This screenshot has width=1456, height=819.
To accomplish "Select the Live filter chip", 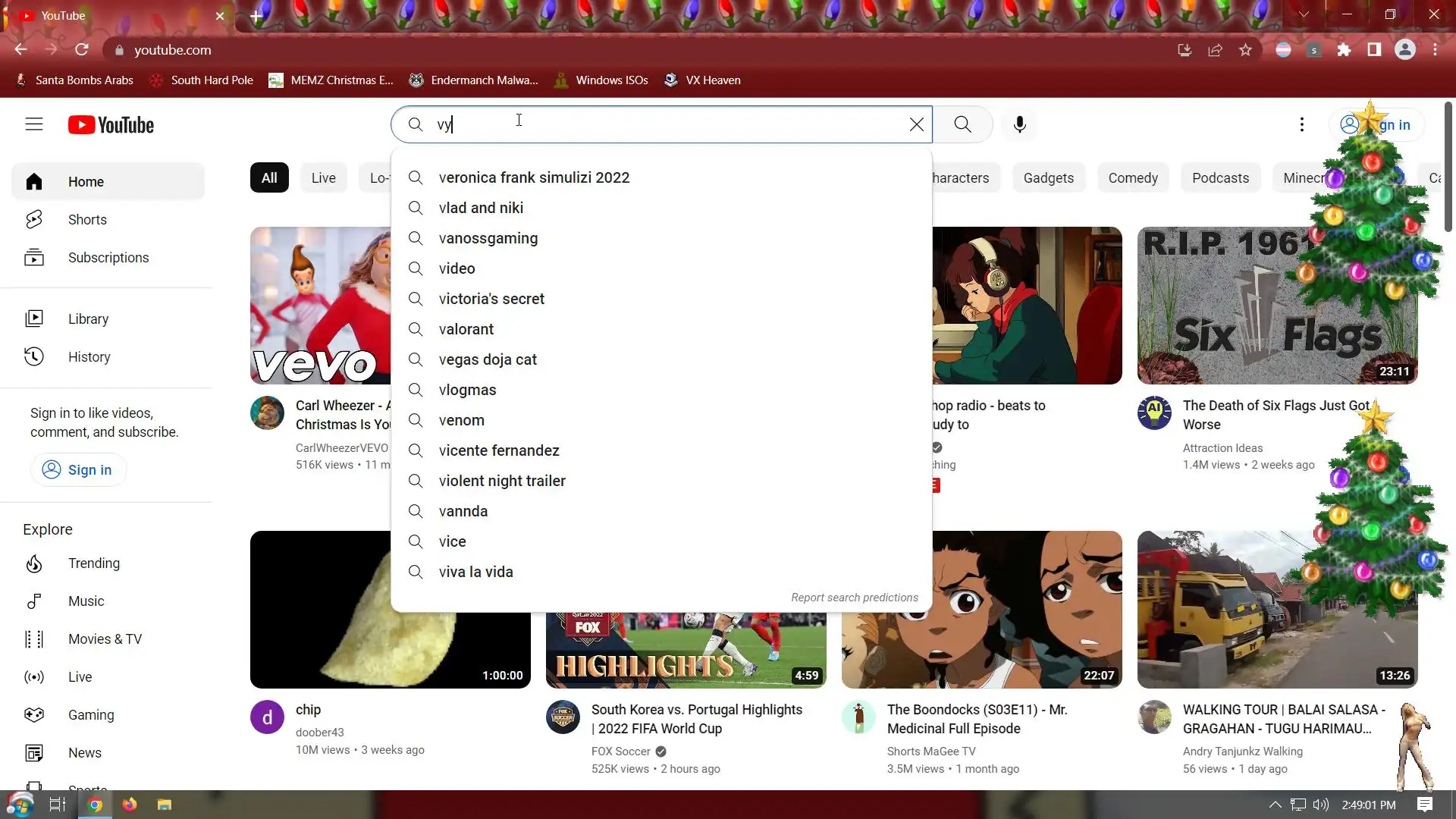I will [323, 178].
